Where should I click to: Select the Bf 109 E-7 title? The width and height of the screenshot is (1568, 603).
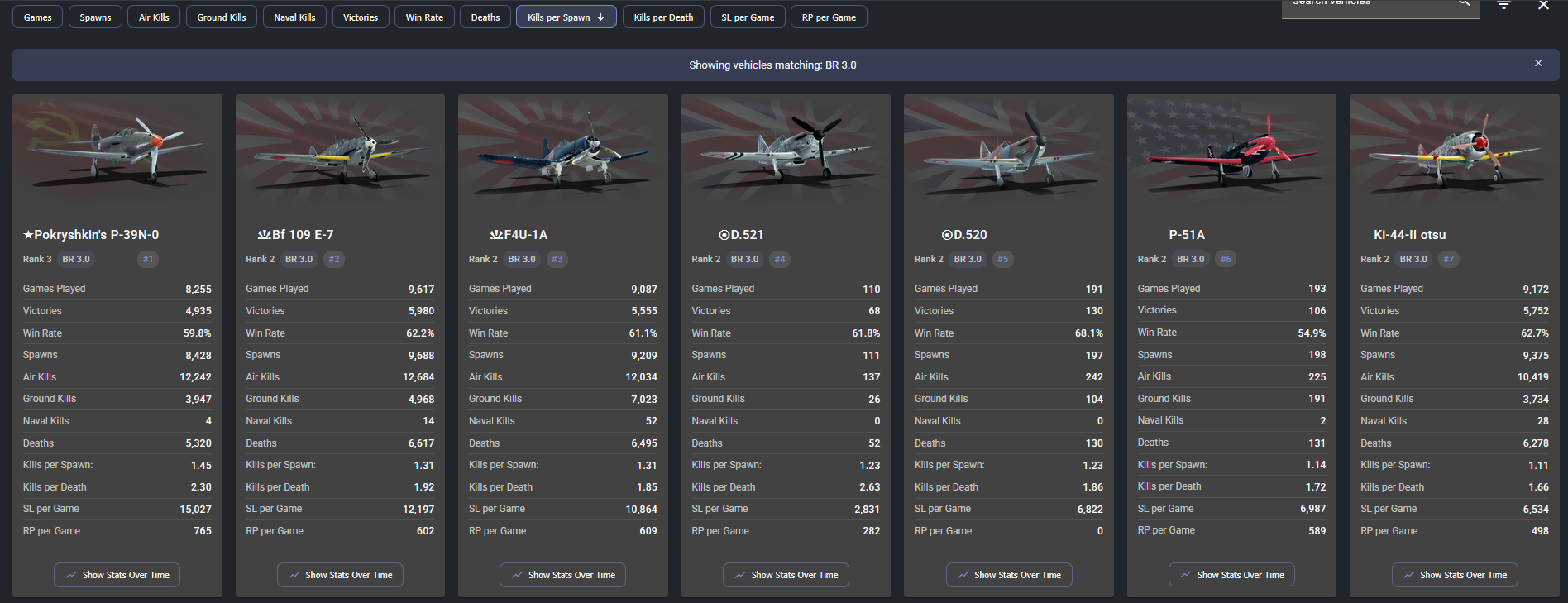coord(296,235)
